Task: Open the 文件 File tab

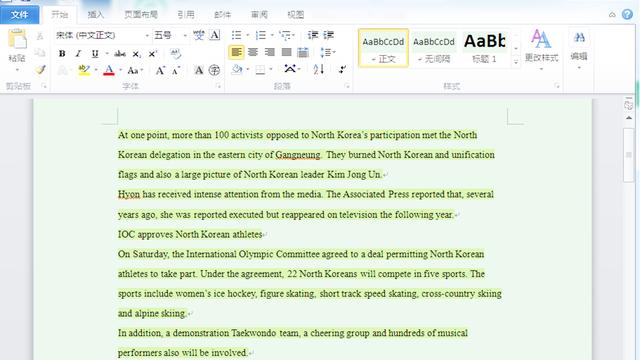Action: [x=20, y=15]
